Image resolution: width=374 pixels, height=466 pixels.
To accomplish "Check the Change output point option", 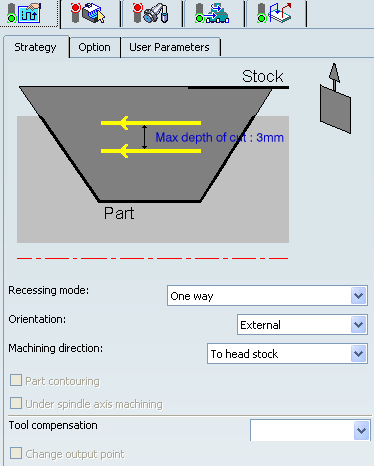I will coord(16,453).
